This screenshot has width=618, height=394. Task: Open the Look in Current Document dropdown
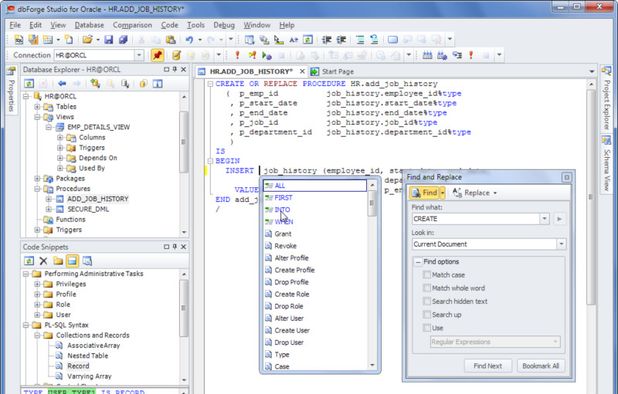click(x=561, y=244)
